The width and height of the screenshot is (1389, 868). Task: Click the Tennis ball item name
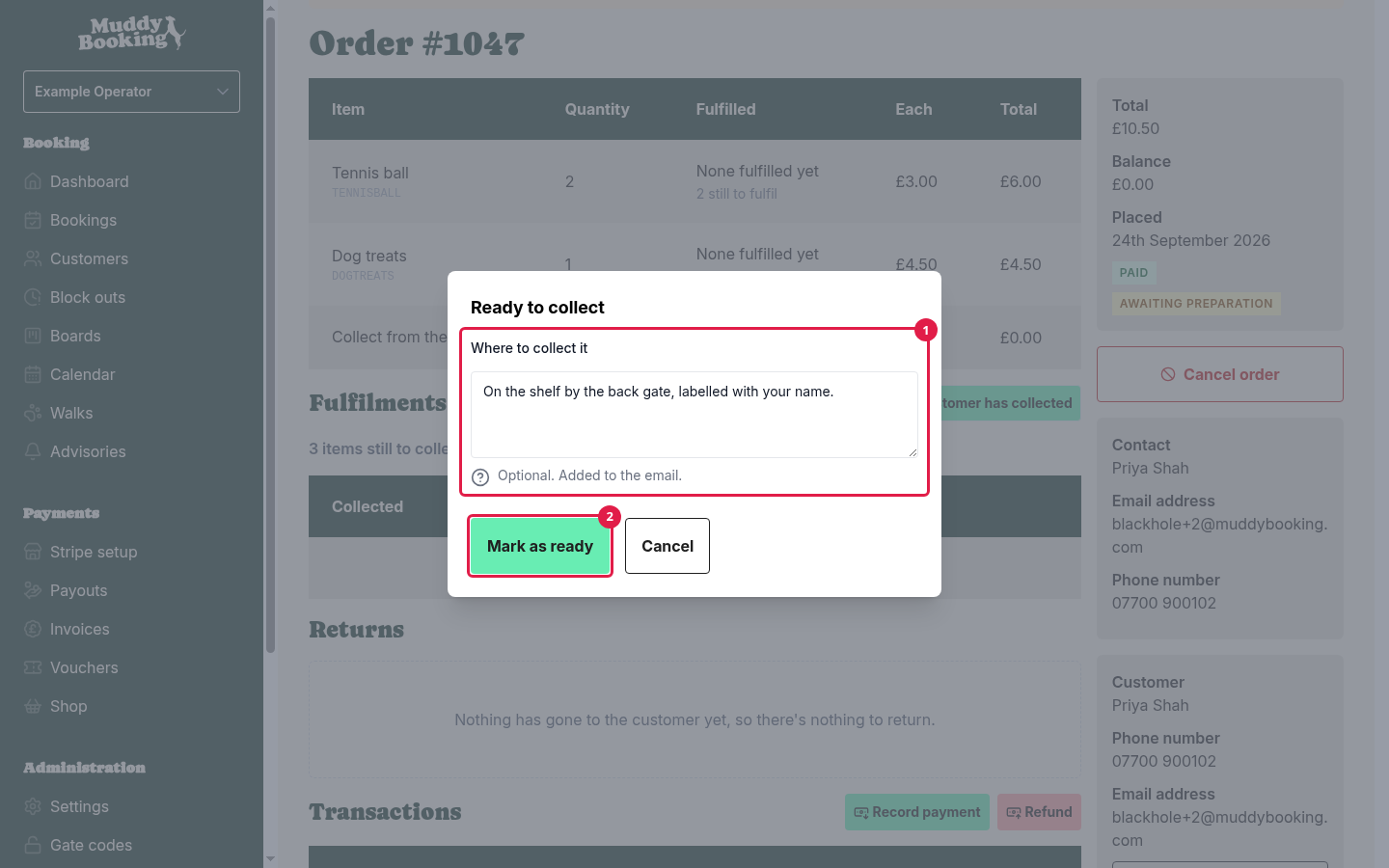370,173
